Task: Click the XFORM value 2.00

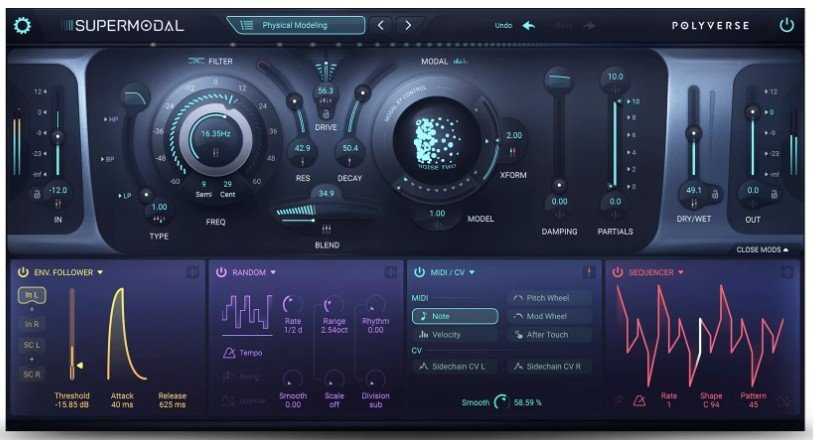Action: coord(514,135)
